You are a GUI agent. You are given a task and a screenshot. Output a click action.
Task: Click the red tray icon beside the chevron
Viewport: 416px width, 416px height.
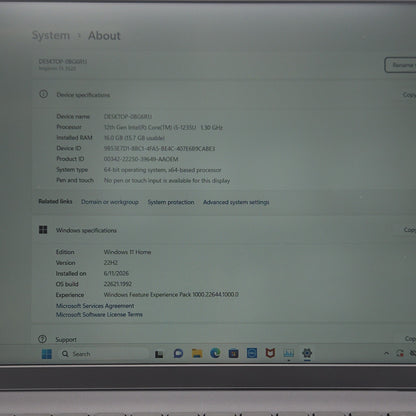tap(400, 353)
